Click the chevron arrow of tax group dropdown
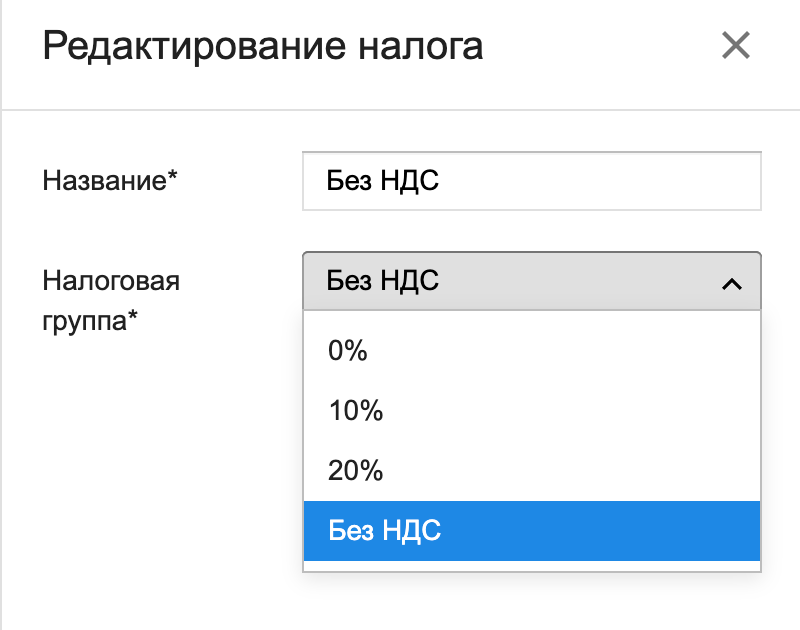This screenshot has height=630, width=800. pyautogui.click(x=731, y=283)
